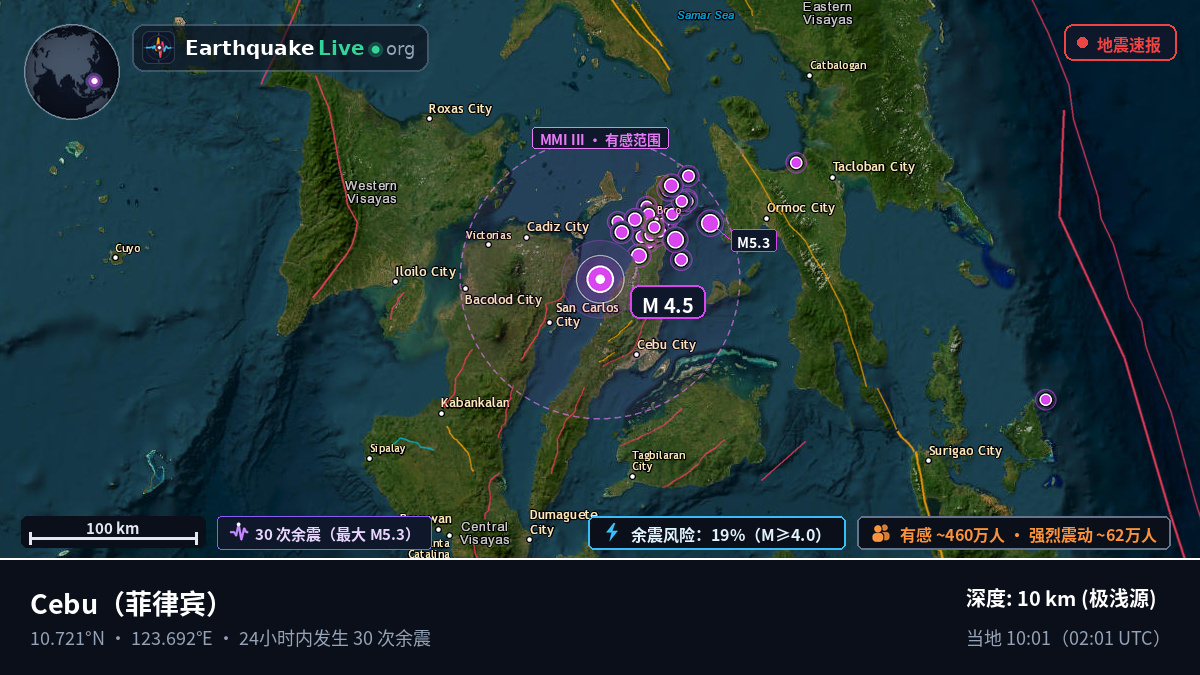Click the people icon beside 有感 ~460万人
The height and width of the screenshot is (675, 1200).
tap(880, 533)
